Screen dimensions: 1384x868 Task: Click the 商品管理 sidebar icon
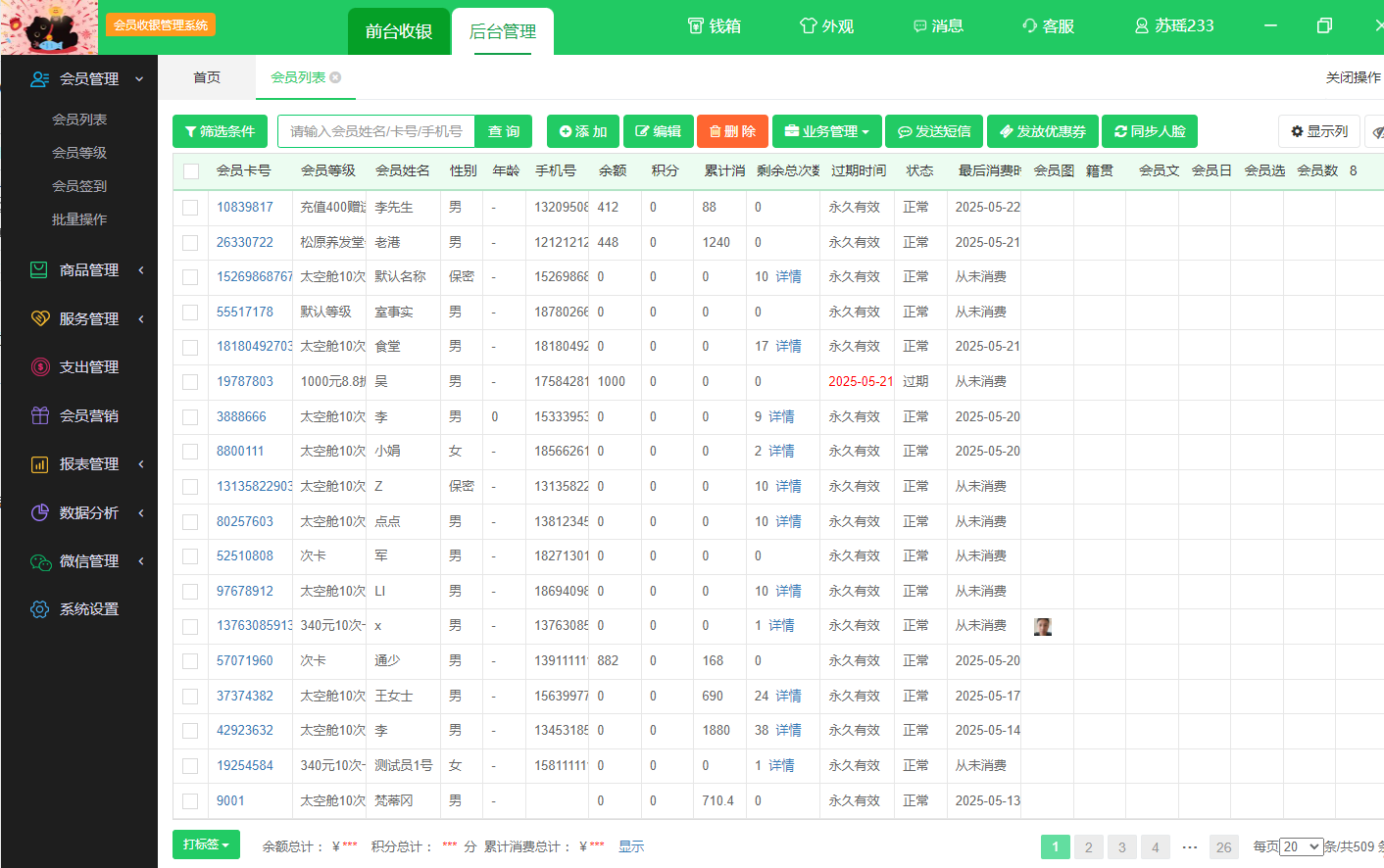point(39,269)
